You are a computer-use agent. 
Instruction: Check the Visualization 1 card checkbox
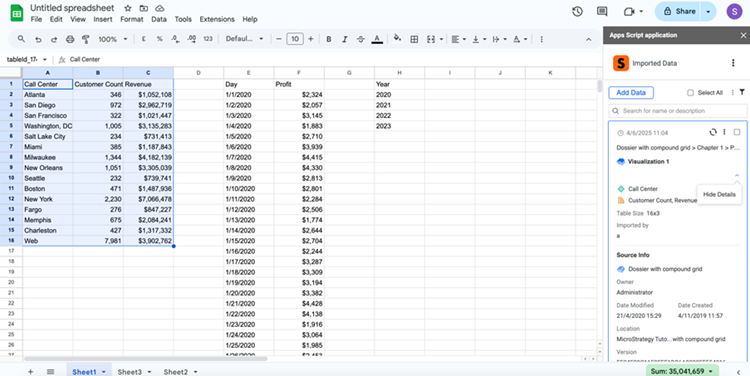737,132
